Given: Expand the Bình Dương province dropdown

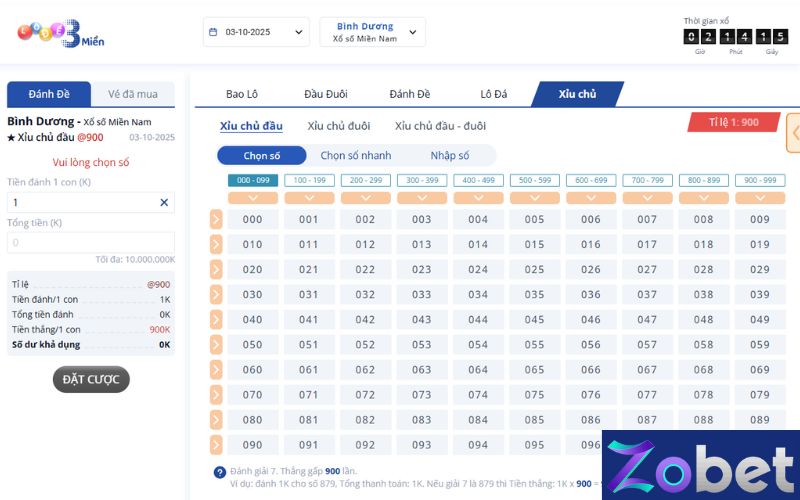Looking at the screenshot, I should (x=372, y=32).
